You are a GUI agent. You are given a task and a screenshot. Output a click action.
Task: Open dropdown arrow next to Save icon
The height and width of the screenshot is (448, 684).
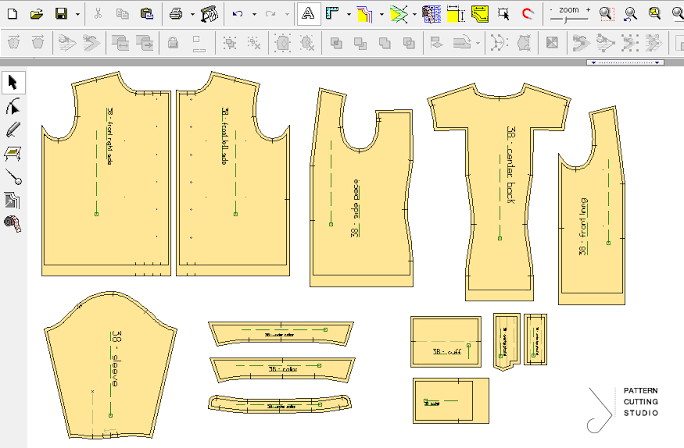[78, 14]
